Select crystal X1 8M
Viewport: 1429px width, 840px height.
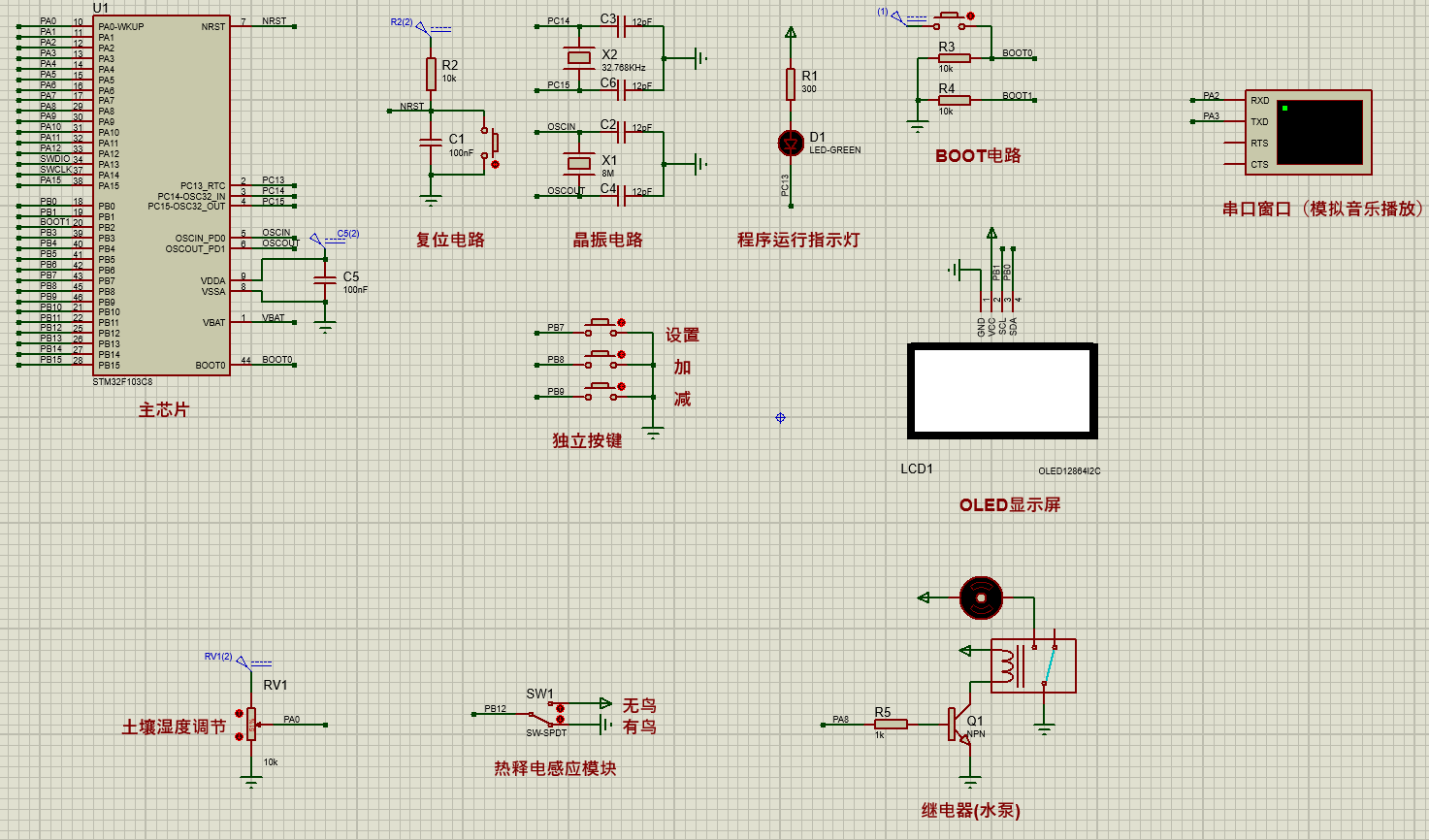579,164
